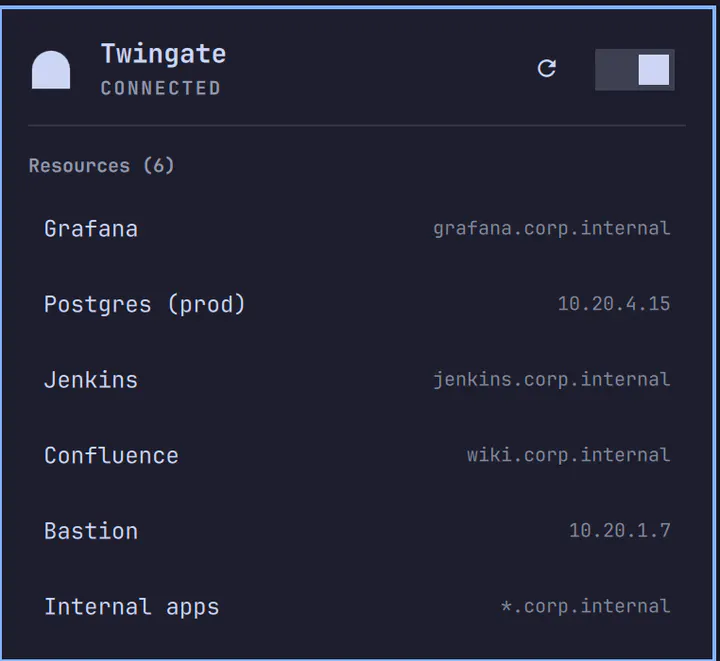This screenshot has height=661, width=720.
Task: Click the 10.20.1.7 address
Action: pos(619,531)
